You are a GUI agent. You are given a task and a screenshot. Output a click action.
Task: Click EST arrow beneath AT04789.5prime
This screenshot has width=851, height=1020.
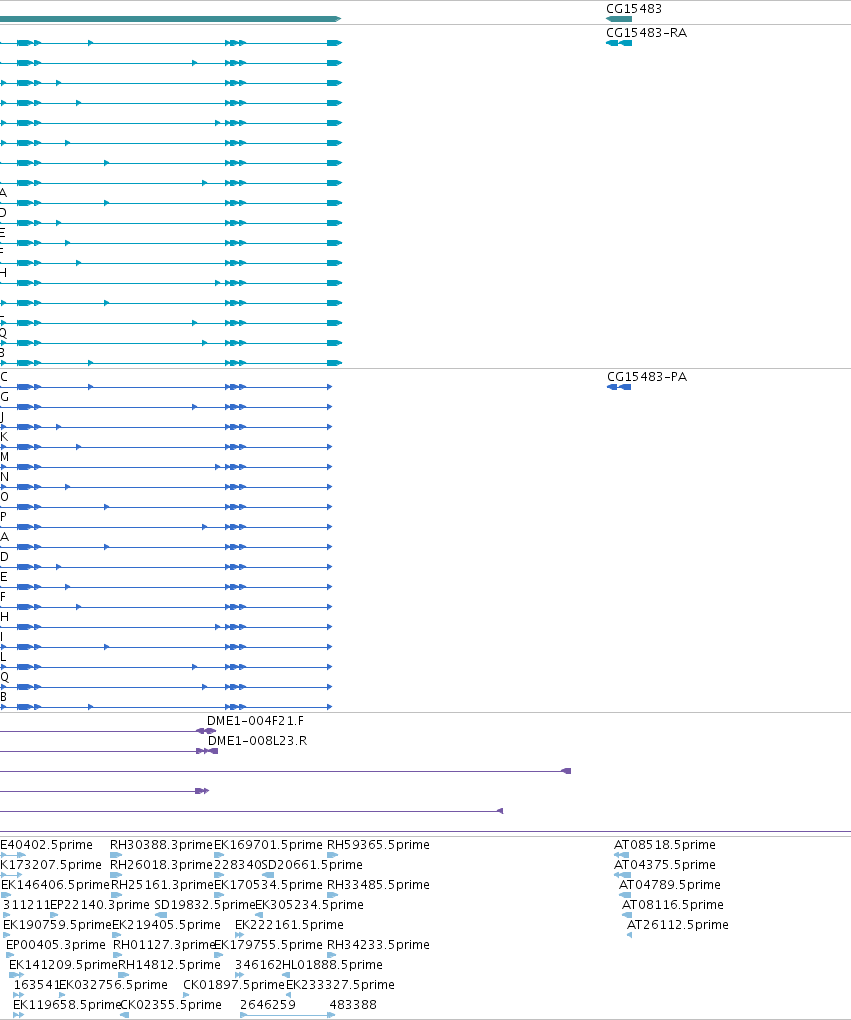click(x=625, y=895)
